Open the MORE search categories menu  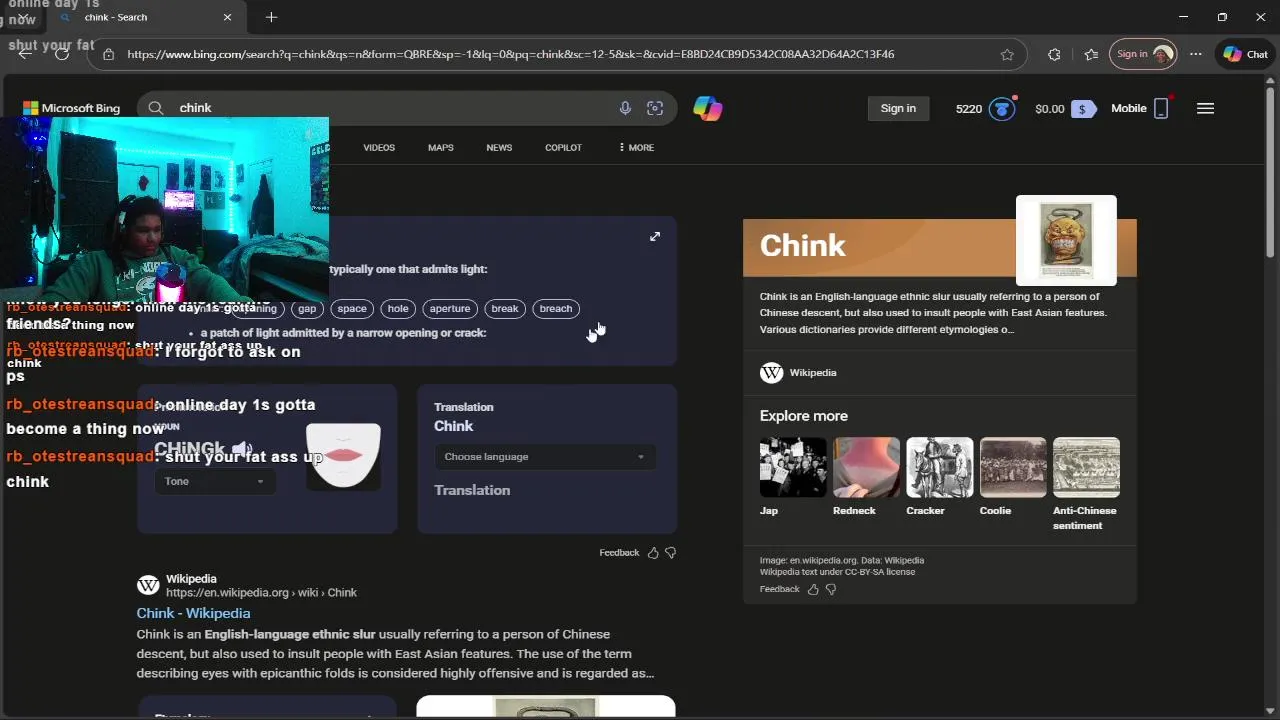coord(636,148)
